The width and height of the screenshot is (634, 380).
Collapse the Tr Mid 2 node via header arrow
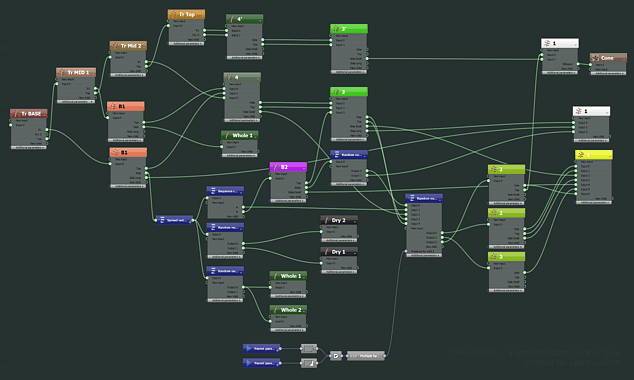143,46
